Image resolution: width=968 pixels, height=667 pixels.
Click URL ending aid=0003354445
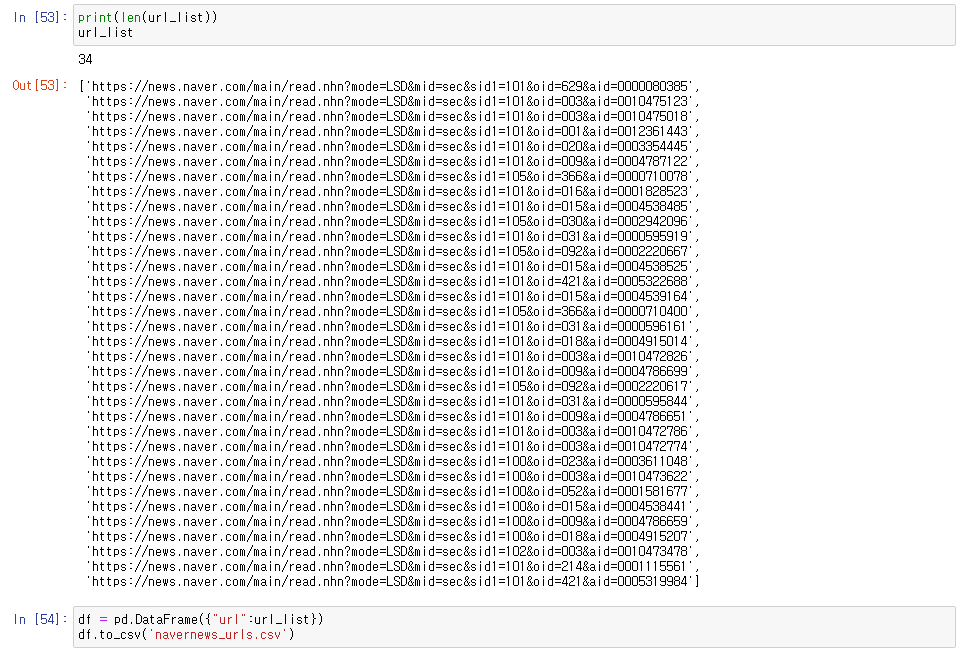pyautogui.click(x=390, y=146)
